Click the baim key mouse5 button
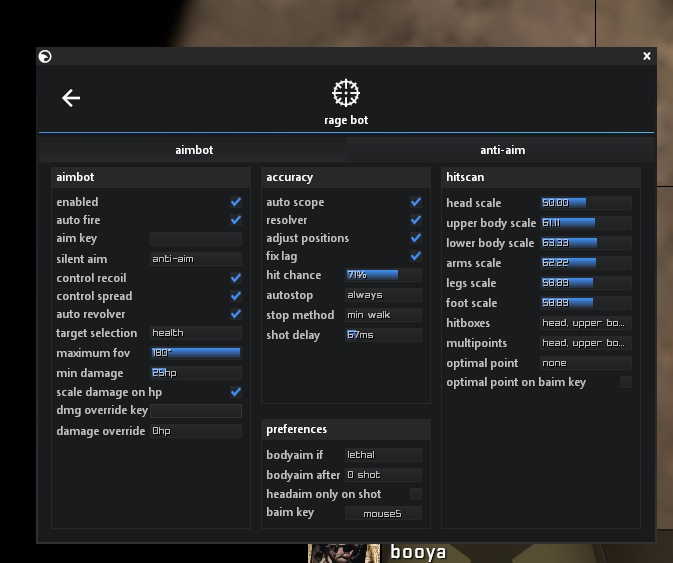673x563 pixels. pyautogui.click(x=383, y=513)
